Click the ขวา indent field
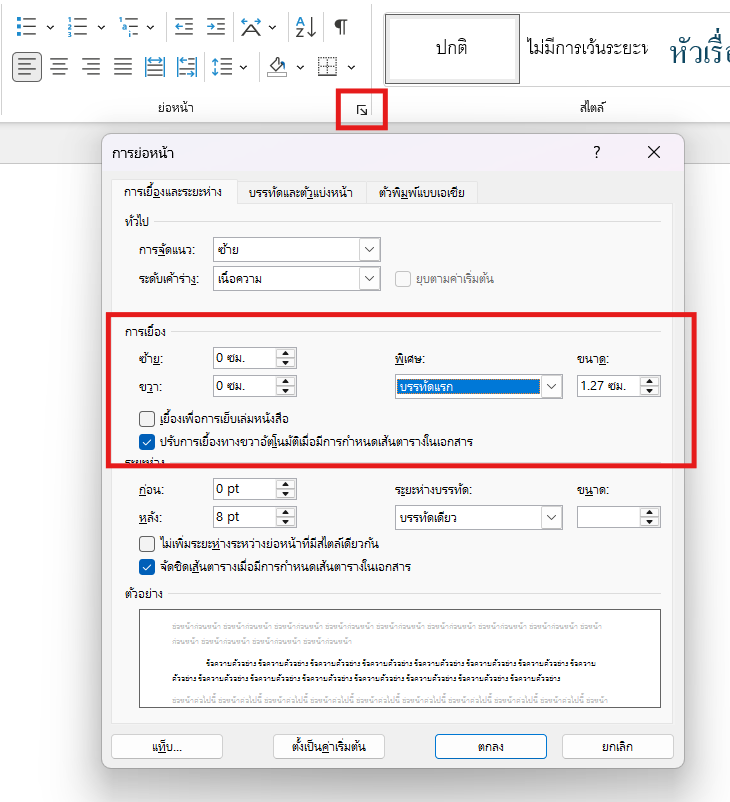 tap(245, 386)
